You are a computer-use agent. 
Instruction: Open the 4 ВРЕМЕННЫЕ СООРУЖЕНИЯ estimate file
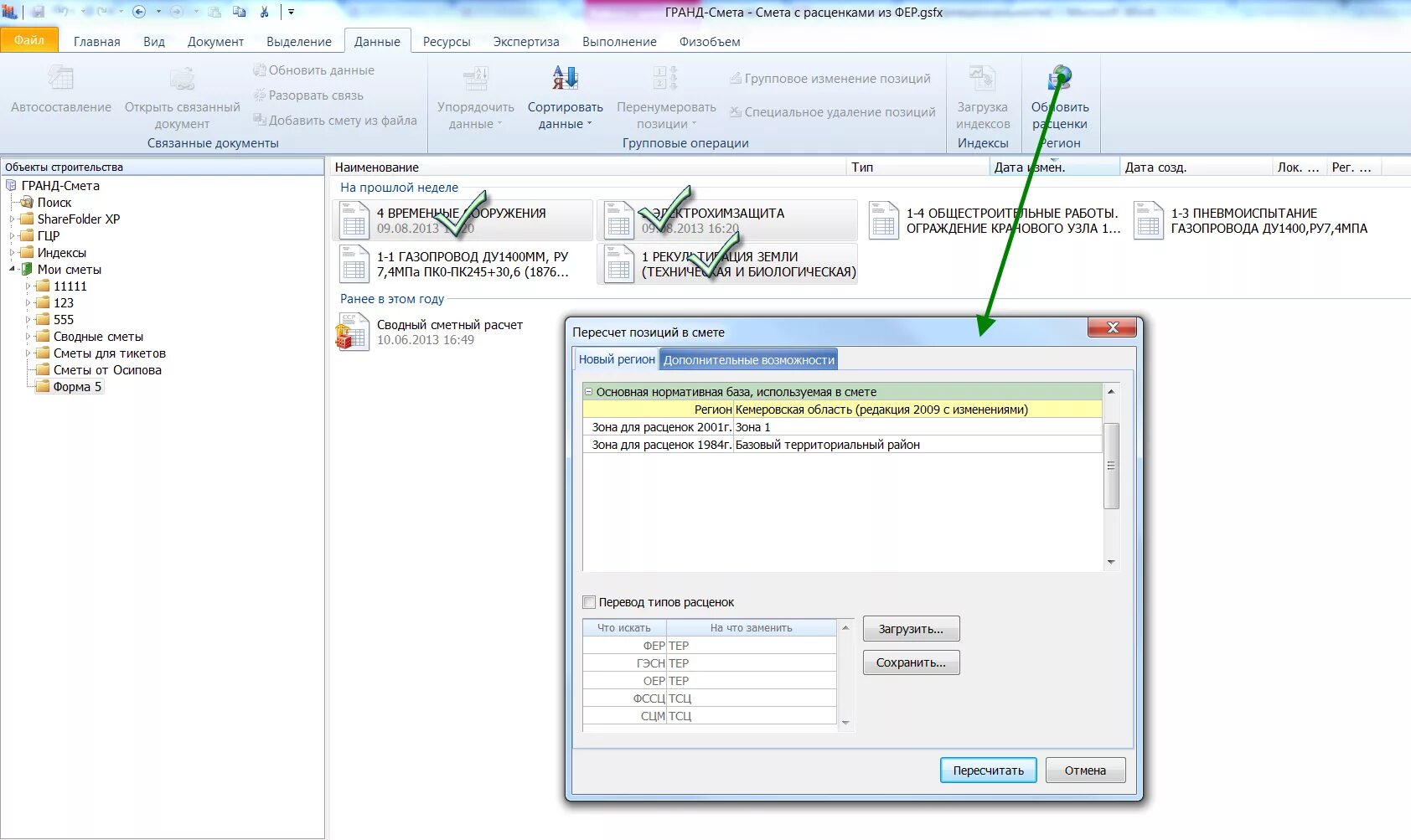pyautogui.click(x=463, y=220)
